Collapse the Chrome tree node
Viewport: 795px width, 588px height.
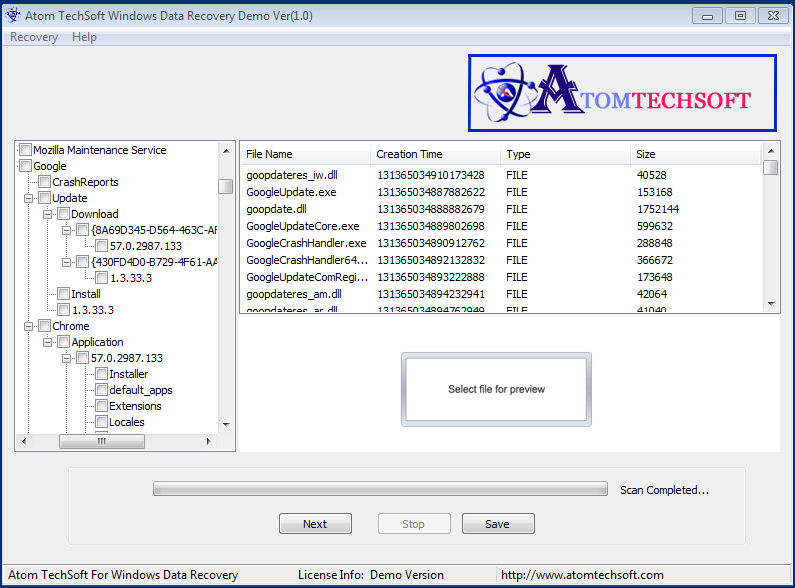(29, 326)
